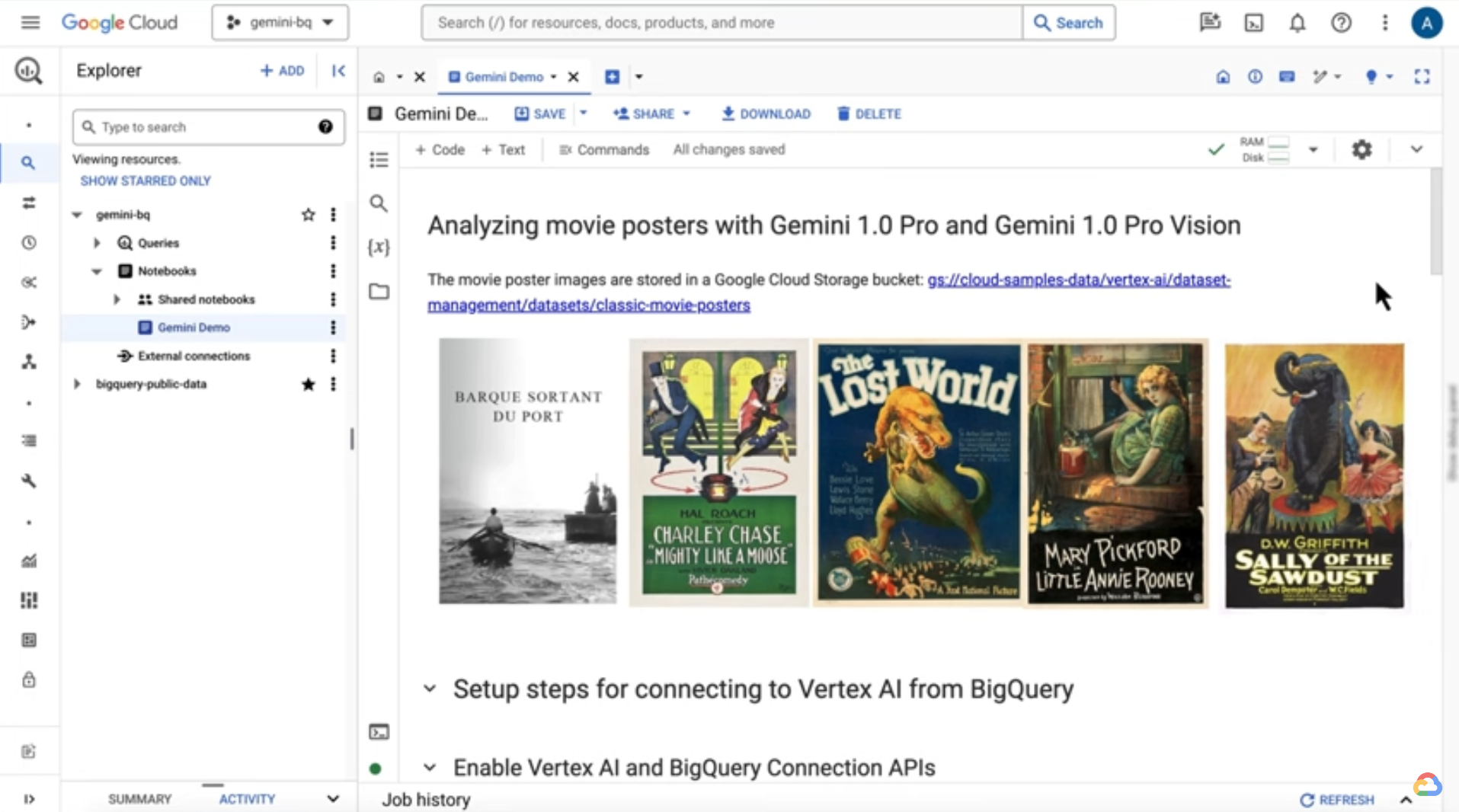Show notebook table of contents icon
The height and width of the screenshot is (812, 1459).
379,160
